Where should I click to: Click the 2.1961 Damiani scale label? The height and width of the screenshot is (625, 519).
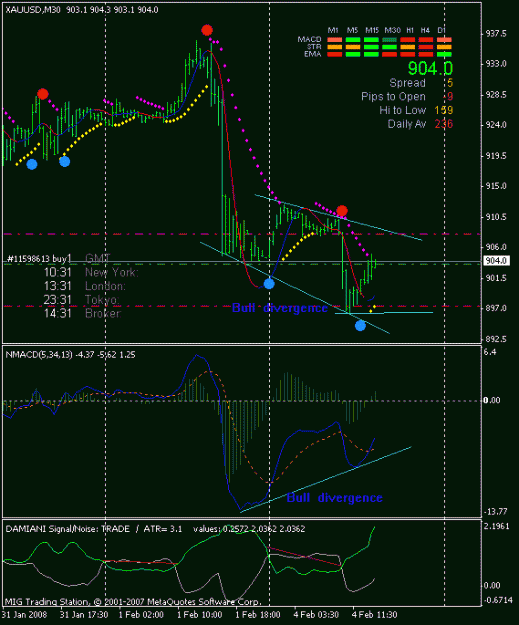tap(496, 526)
